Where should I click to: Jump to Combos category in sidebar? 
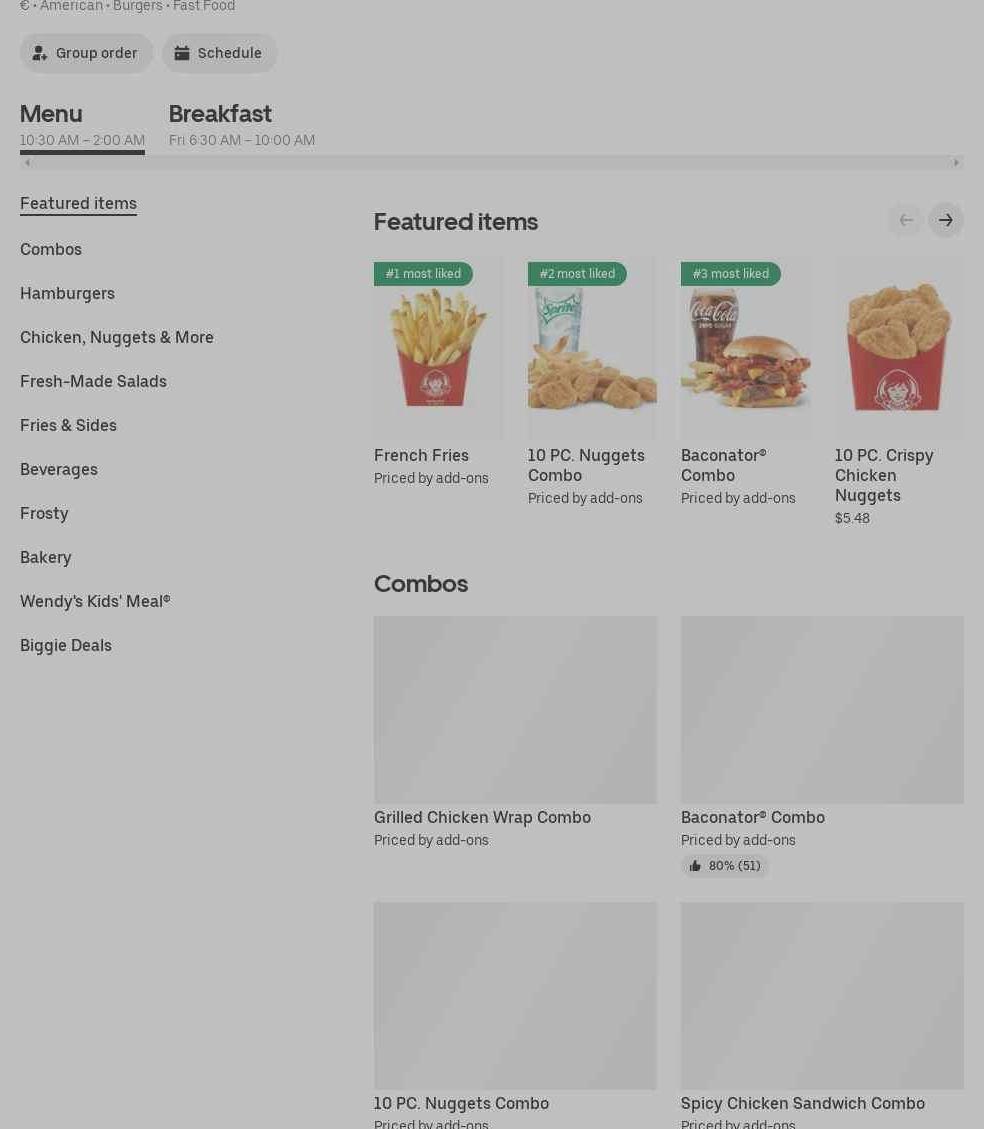pos(51,249)
